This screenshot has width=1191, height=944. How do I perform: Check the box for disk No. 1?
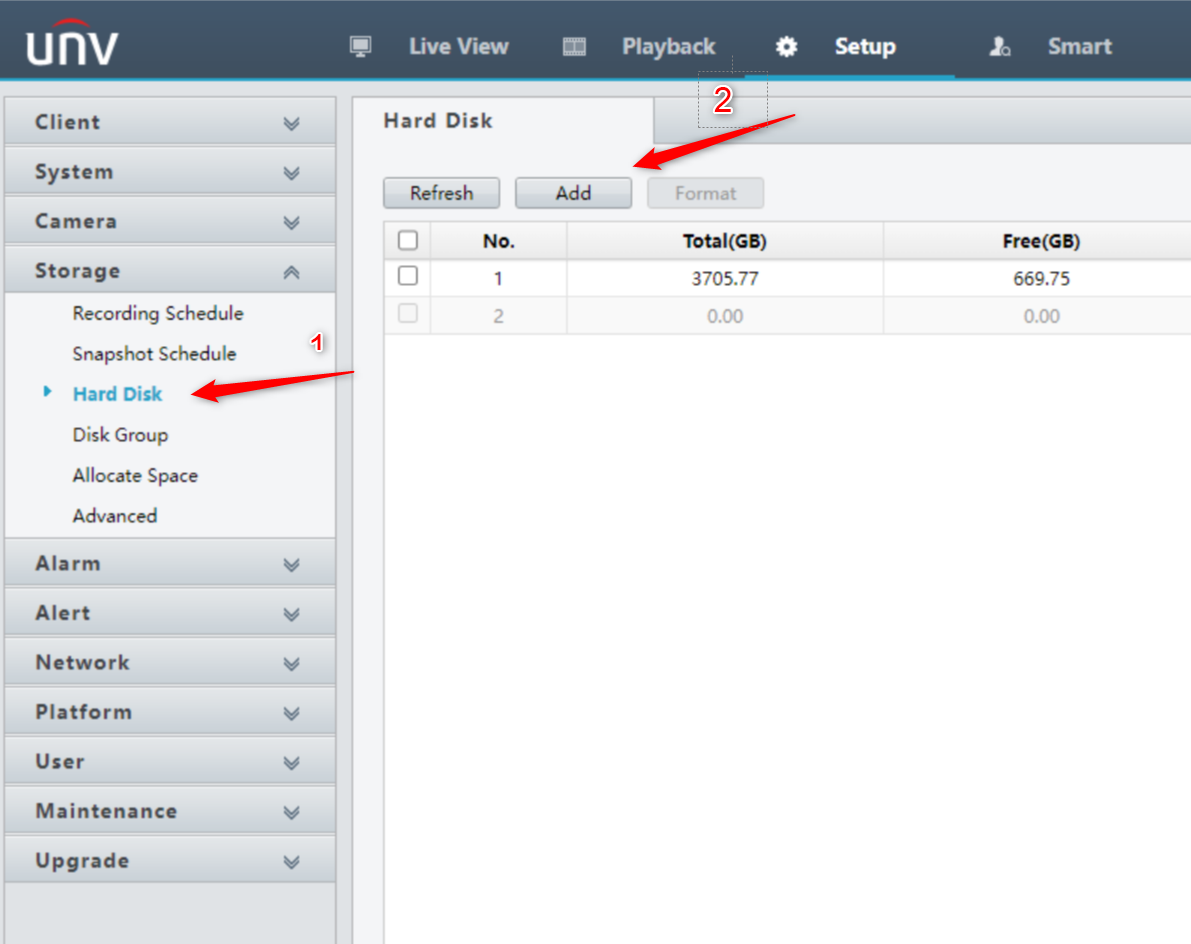coord(408,276)
